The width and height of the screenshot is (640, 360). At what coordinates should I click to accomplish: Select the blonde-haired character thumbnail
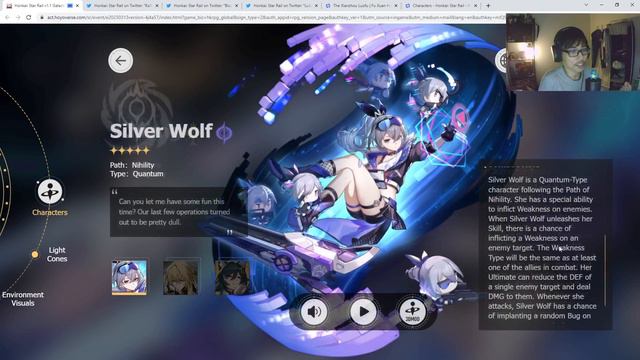(180, 277)
